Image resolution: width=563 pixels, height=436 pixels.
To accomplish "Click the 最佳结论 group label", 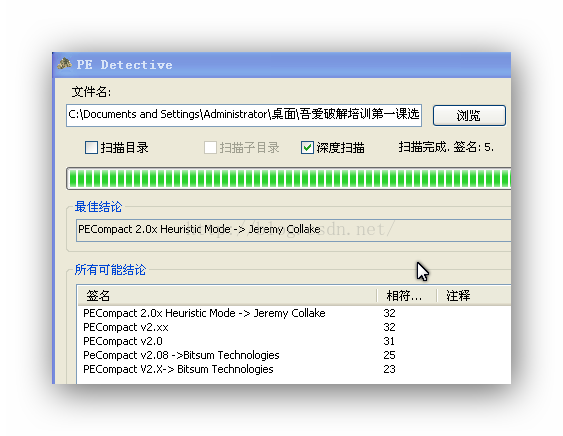I will [98, 207].
